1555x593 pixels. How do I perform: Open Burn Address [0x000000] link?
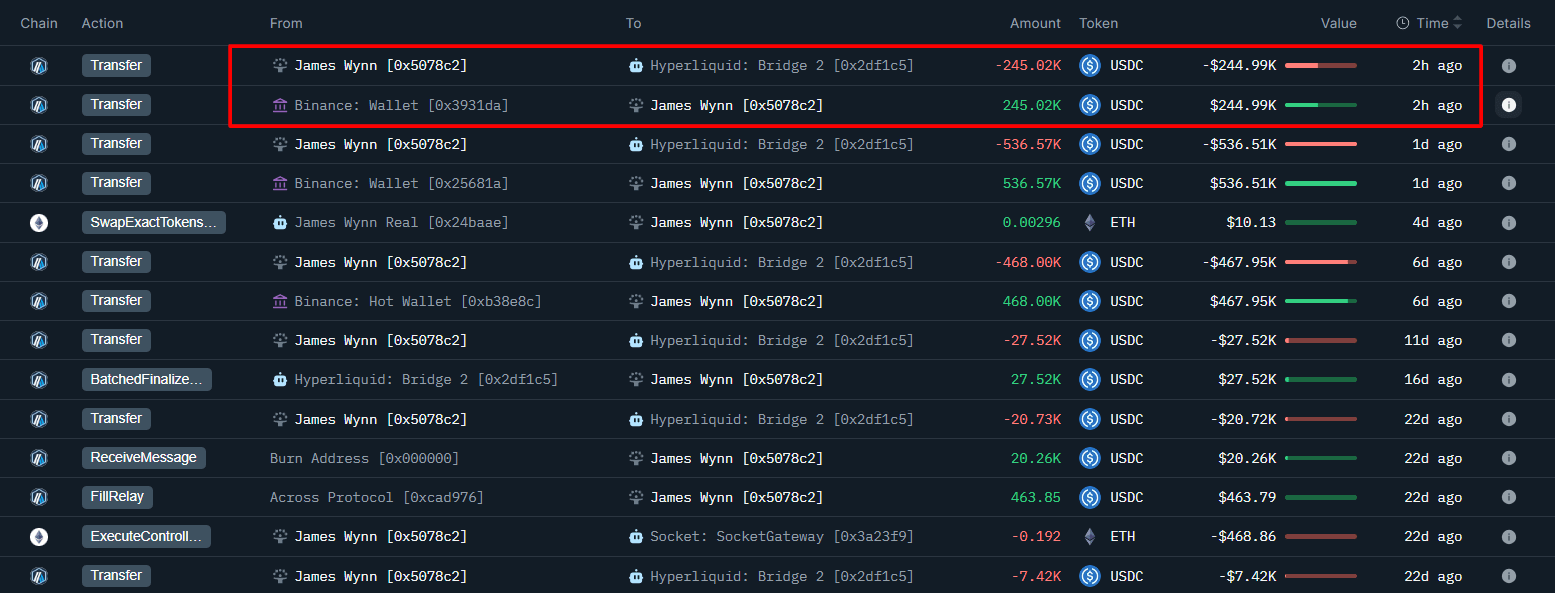pyautogui.click(x=365, y=458)
